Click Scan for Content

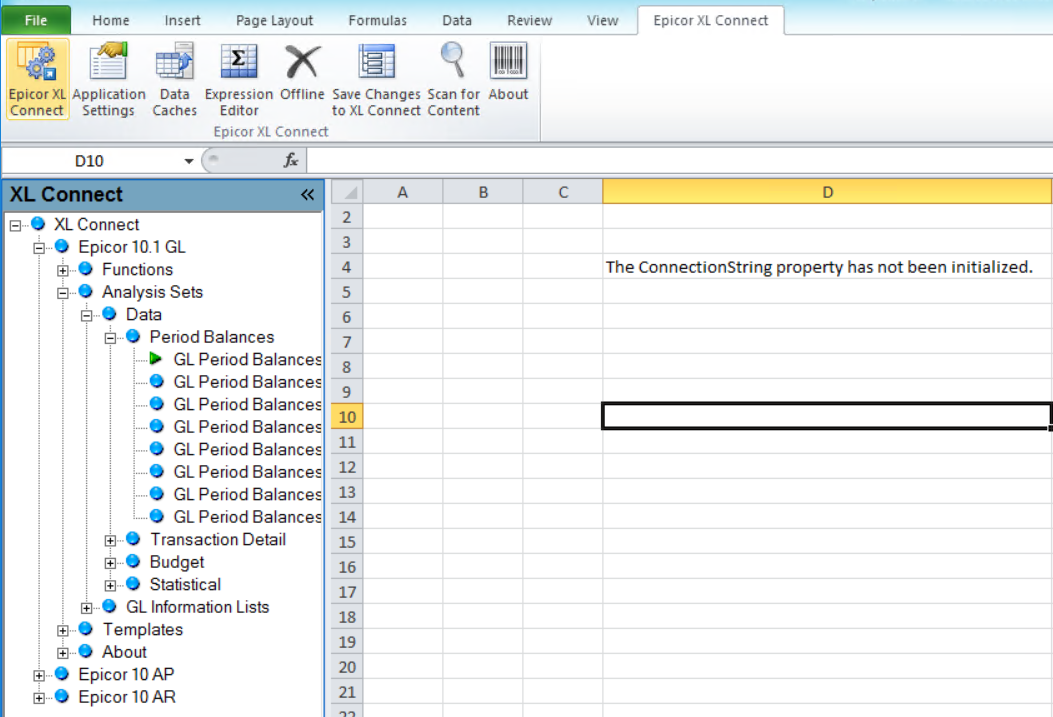click(x=453, y=79)
